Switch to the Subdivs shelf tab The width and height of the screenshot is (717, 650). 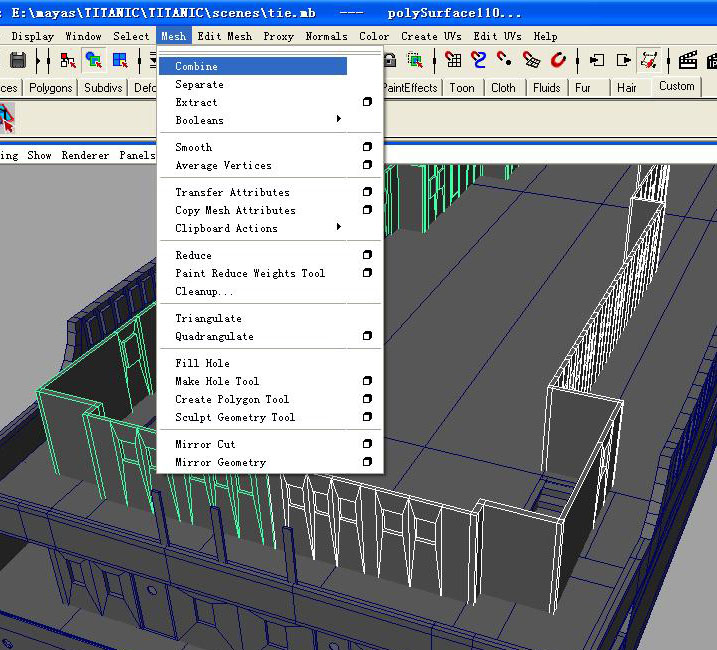103,87
